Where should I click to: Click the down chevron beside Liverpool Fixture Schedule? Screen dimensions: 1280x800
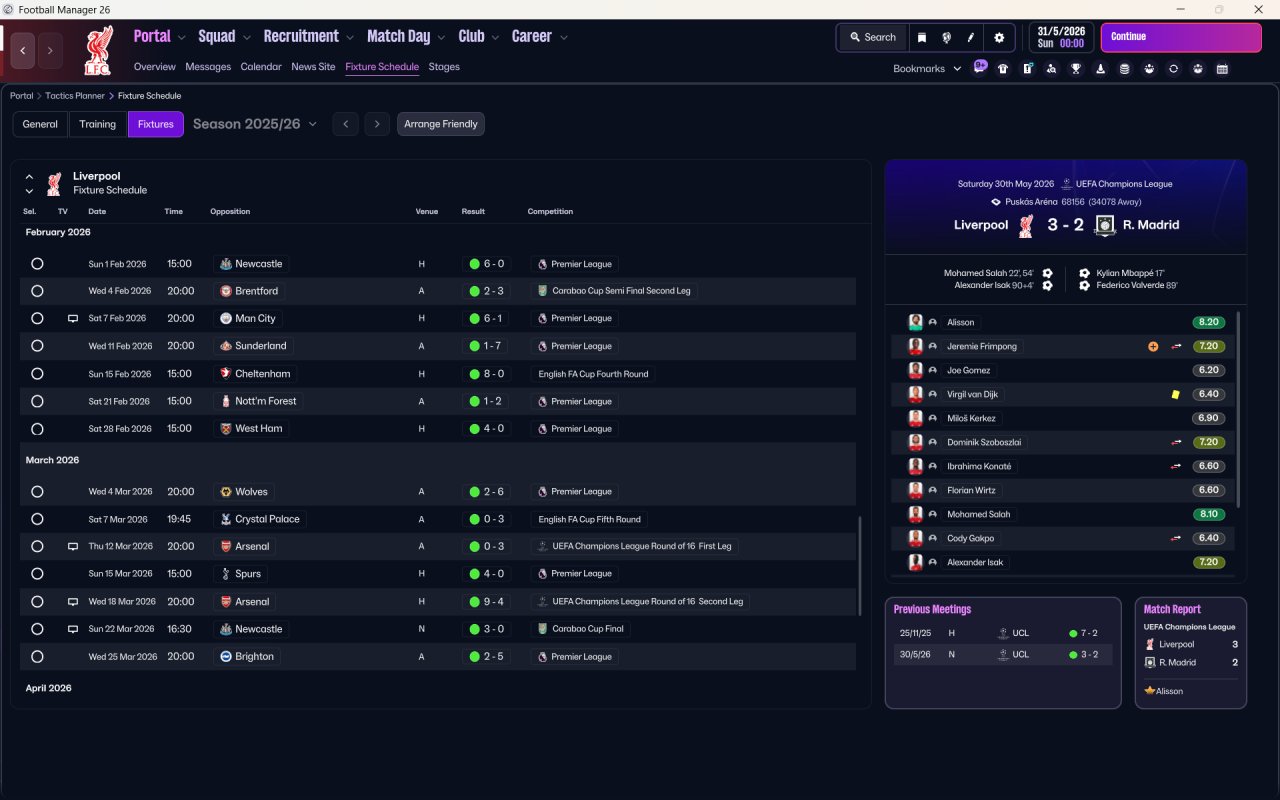pyautogui.click(x=29, y=190)
